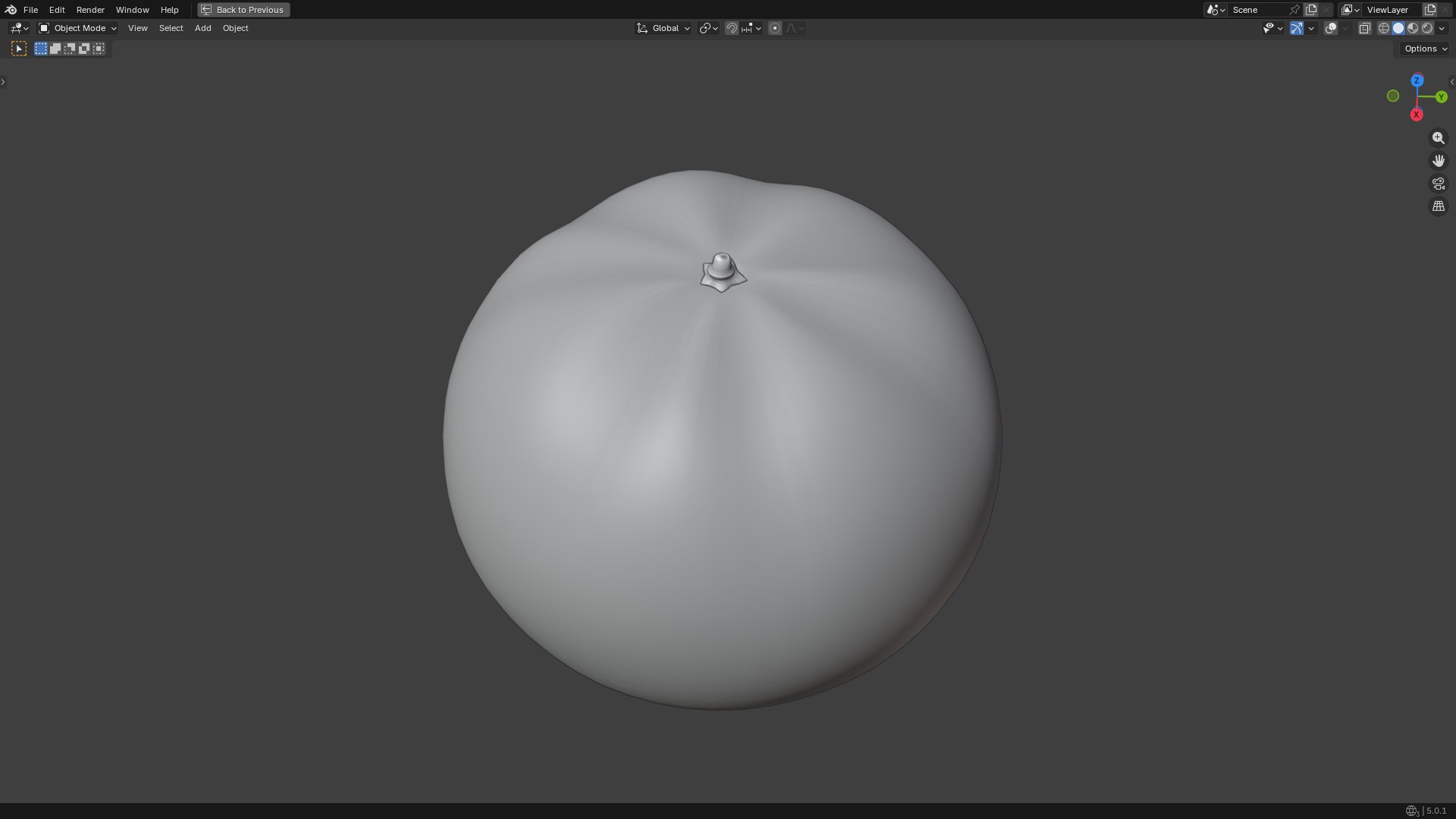Toggle snapping with the magnet icon
Image resolution: width=1456 pixels, height=819 pixels.
coord(731,28)
